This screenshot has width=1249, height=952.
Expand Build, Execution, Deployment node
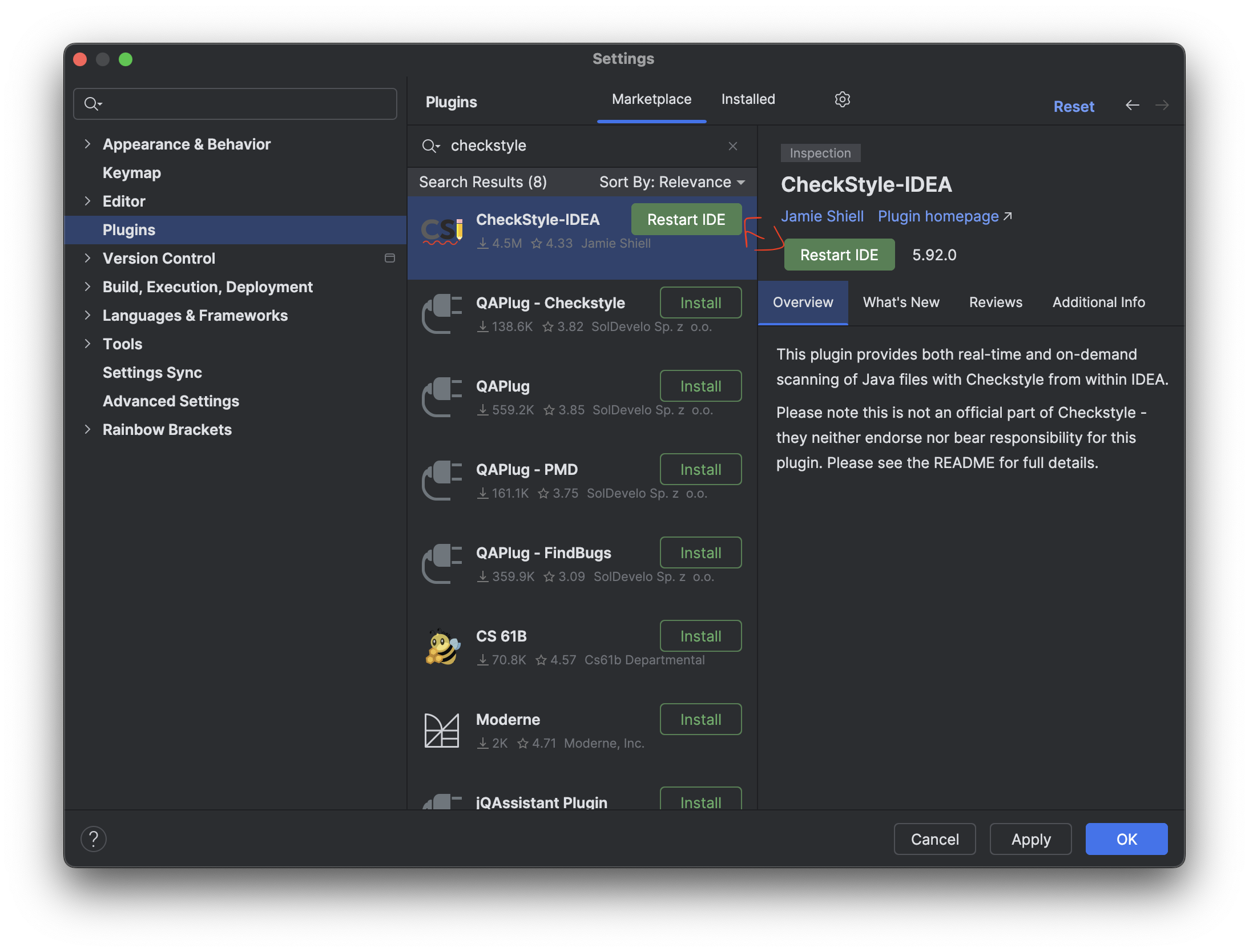[x=87, y=287]
